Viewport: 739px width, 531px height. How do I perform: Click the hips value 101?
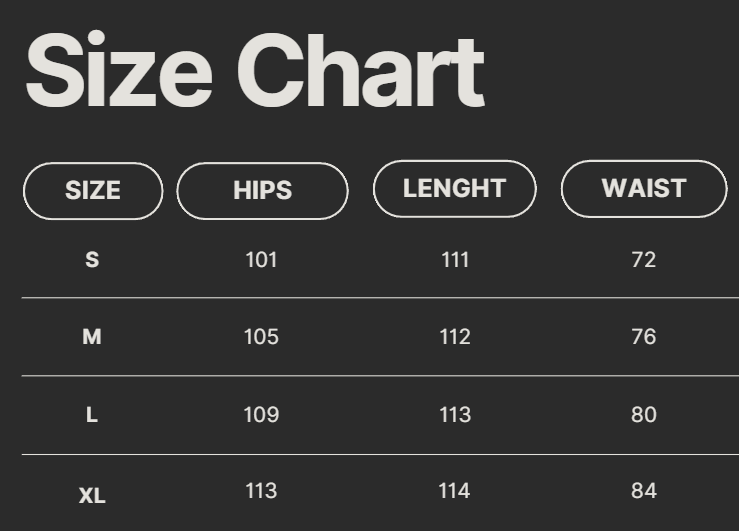(x=261, y=260)
